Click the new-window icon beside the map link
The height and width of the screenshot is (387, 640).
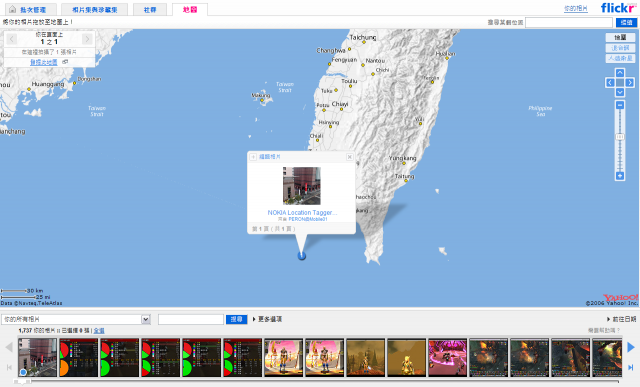65,62
